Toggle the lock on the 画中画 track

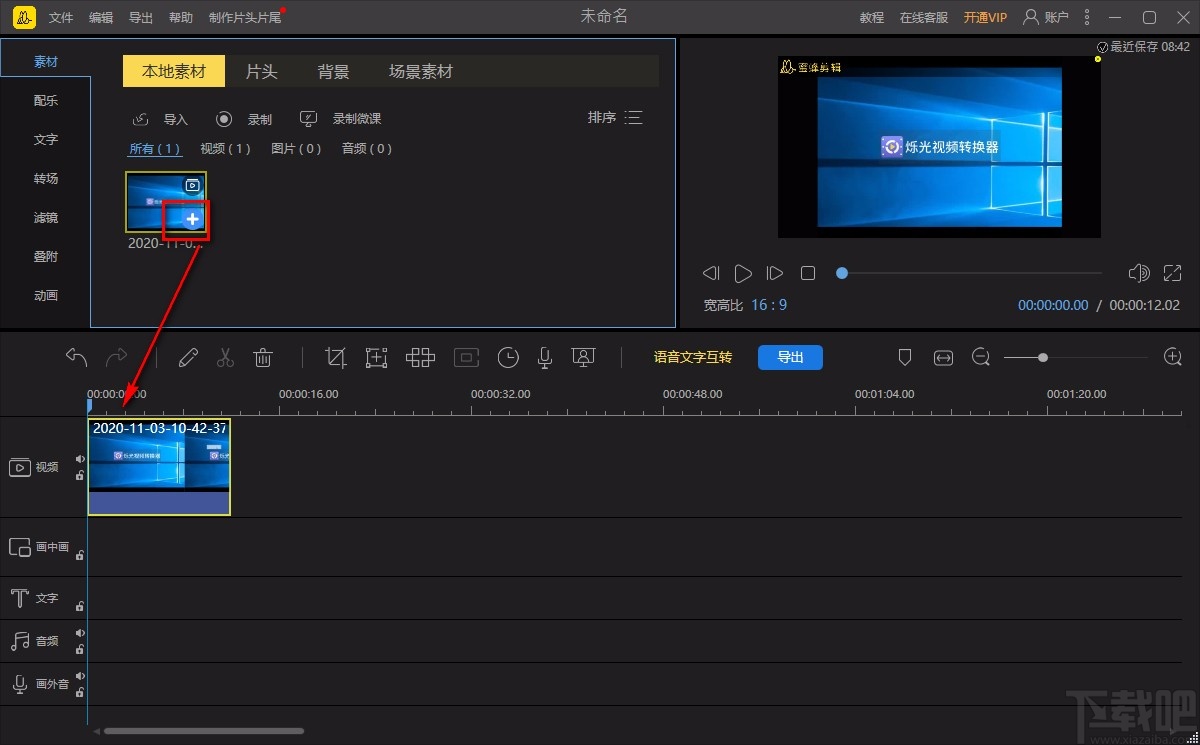[x=80, y=554]
